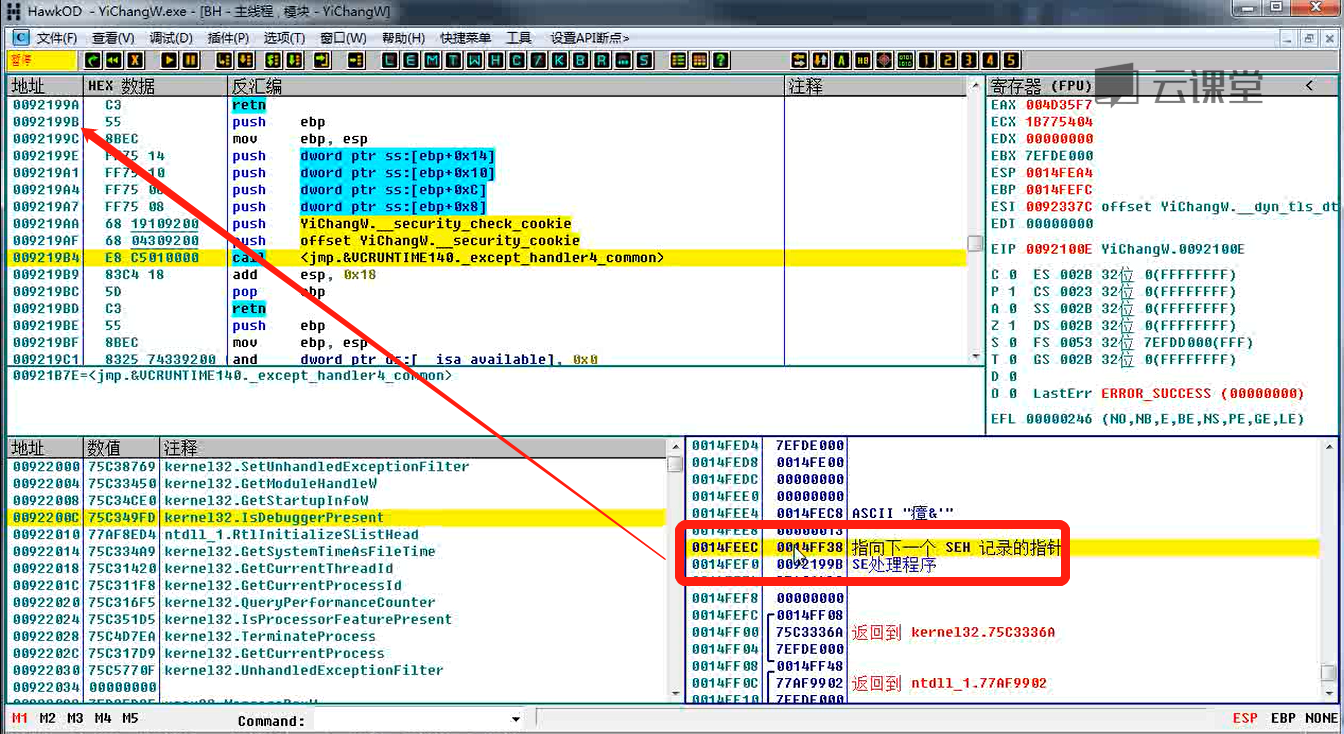Screen dimensions: 1344x734
Task: Open Breakpoints window with B icon
Action: click(x=580, y=60)
